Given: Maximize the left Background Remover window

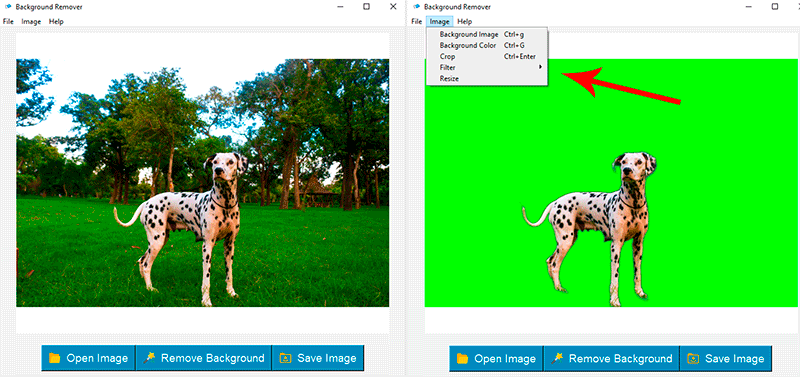Looking at the screenshot, I should click(366, 7).
